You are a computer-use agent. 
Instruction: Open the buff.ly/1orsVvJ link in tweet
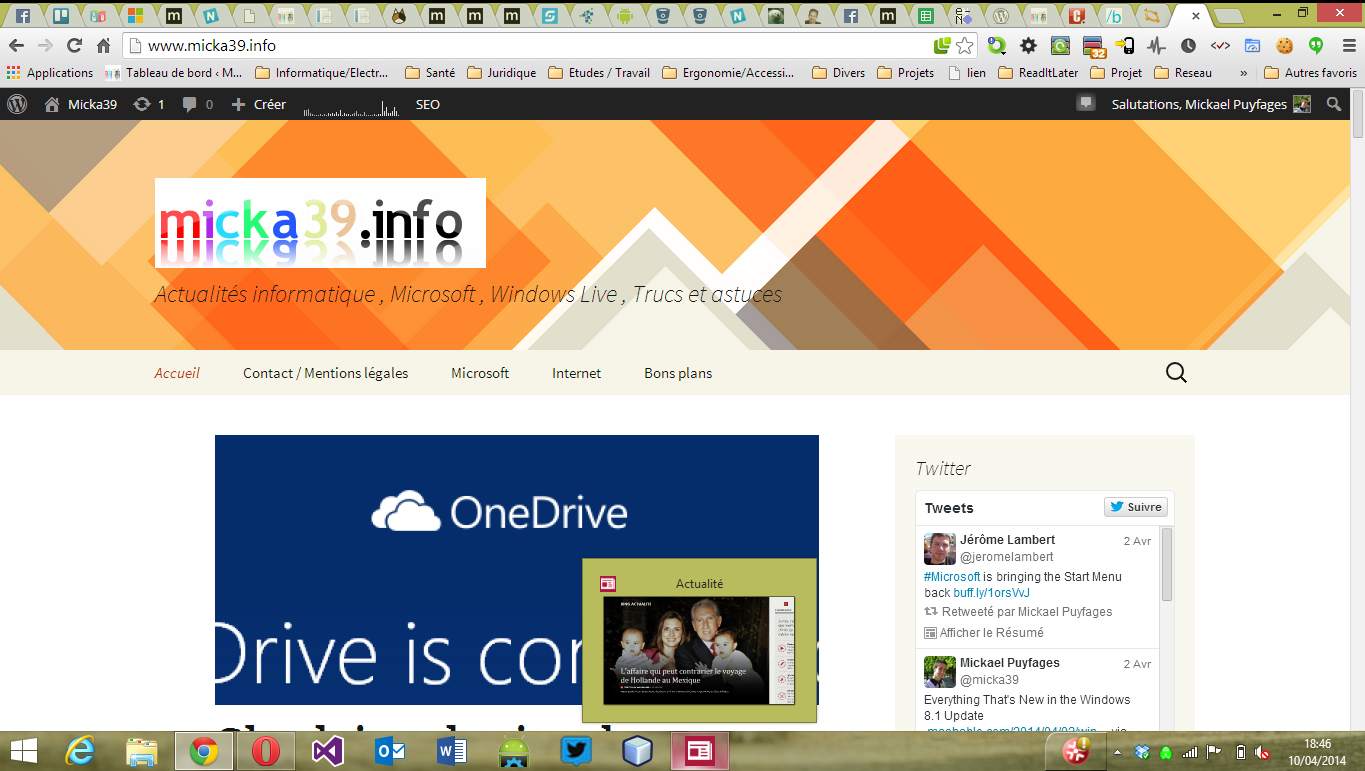(x=991, y=593)
